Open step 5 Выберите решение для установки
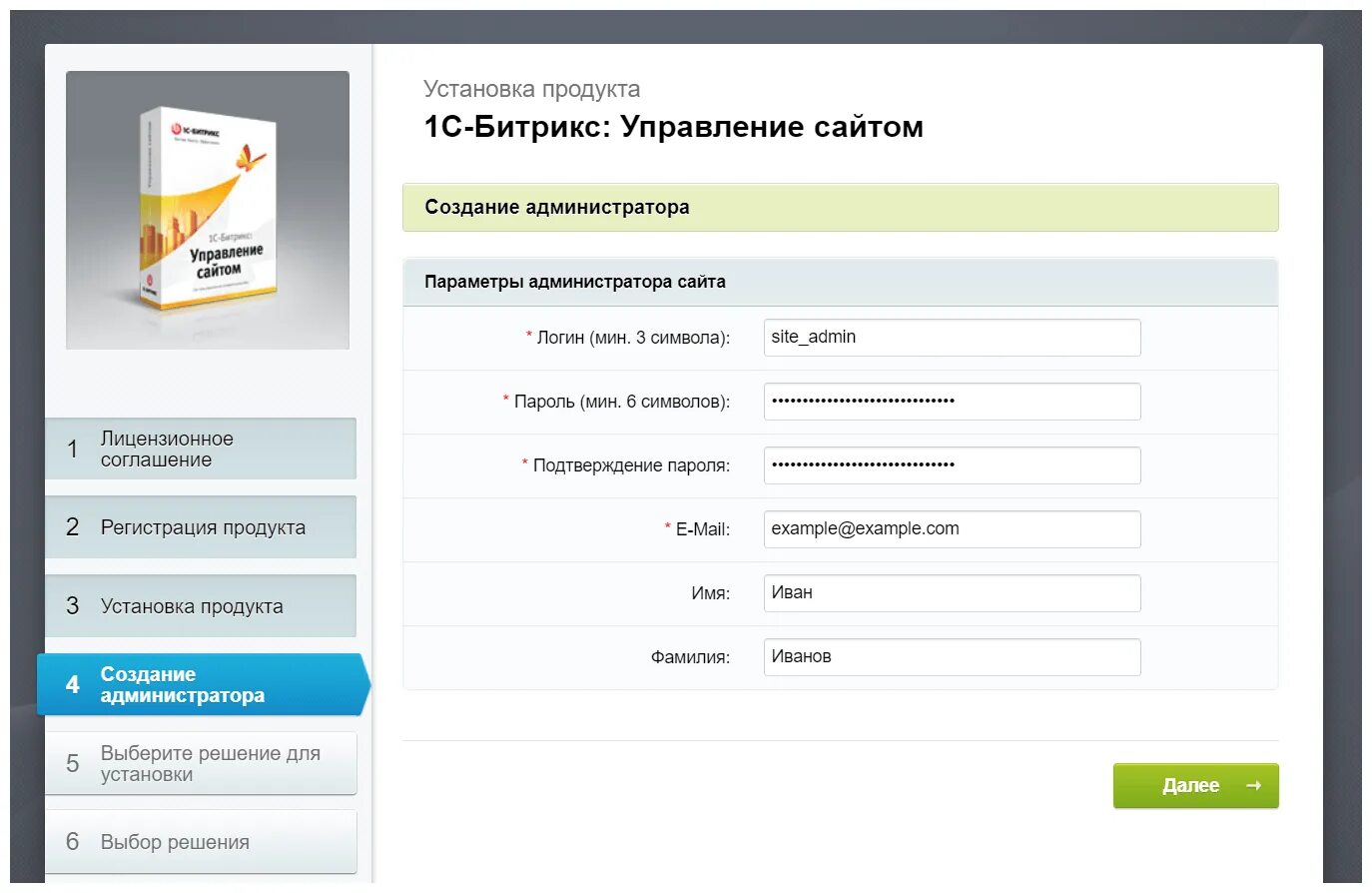Screen dimensions: 1372x893 (201, 763)
